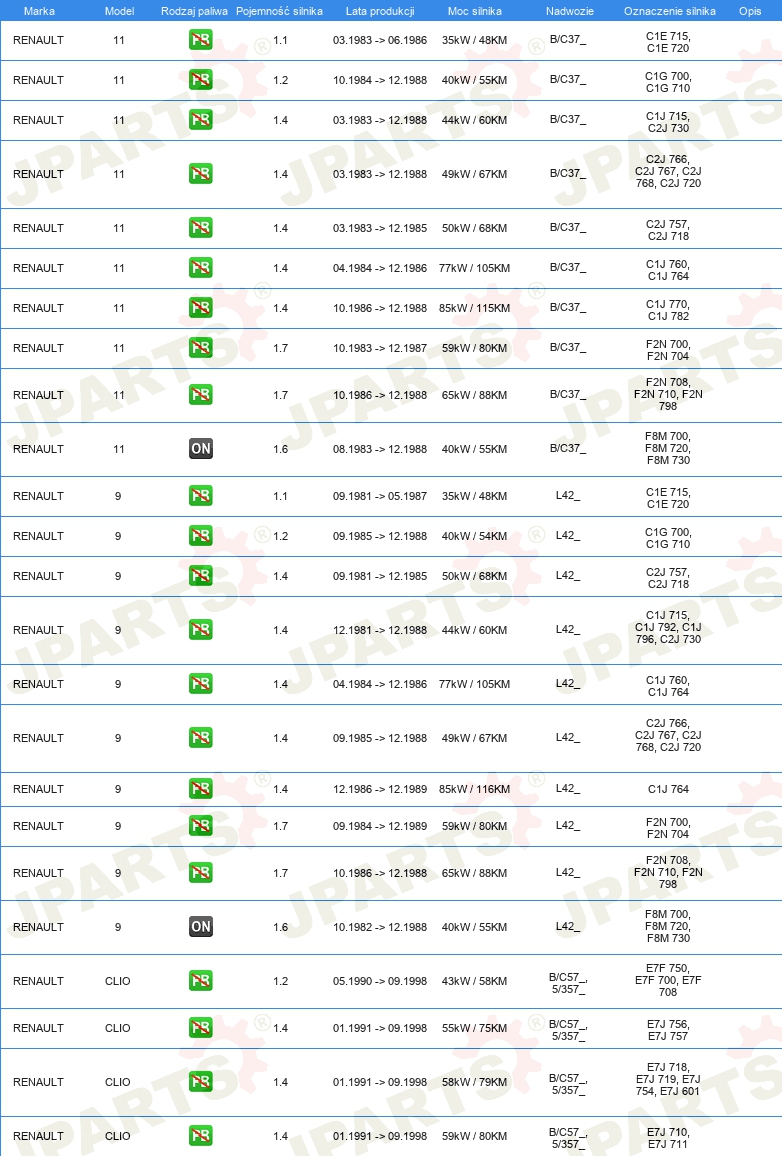Click petrol icon in Renault 9 1.2 40kW/54KM row

click(200, 535)
